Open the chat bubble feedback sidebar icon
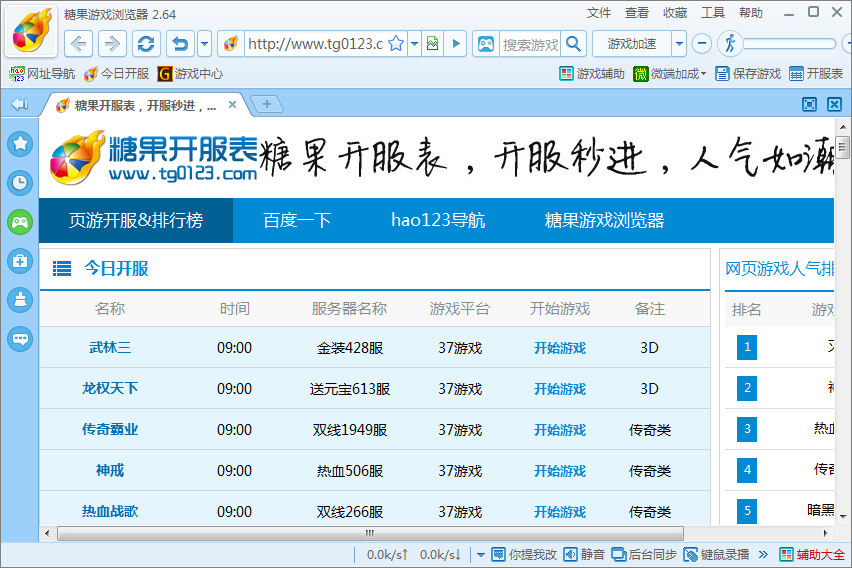The image size is (852, 568). tap(20, 339)
